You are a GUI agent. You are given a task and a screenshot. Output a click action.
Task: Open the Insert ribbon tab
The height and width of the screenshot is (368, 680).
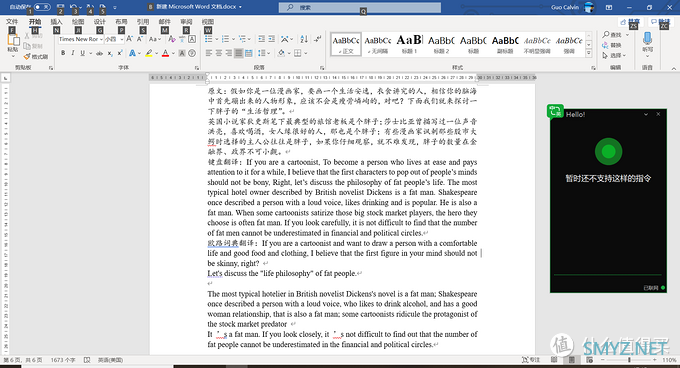(56, 22)
